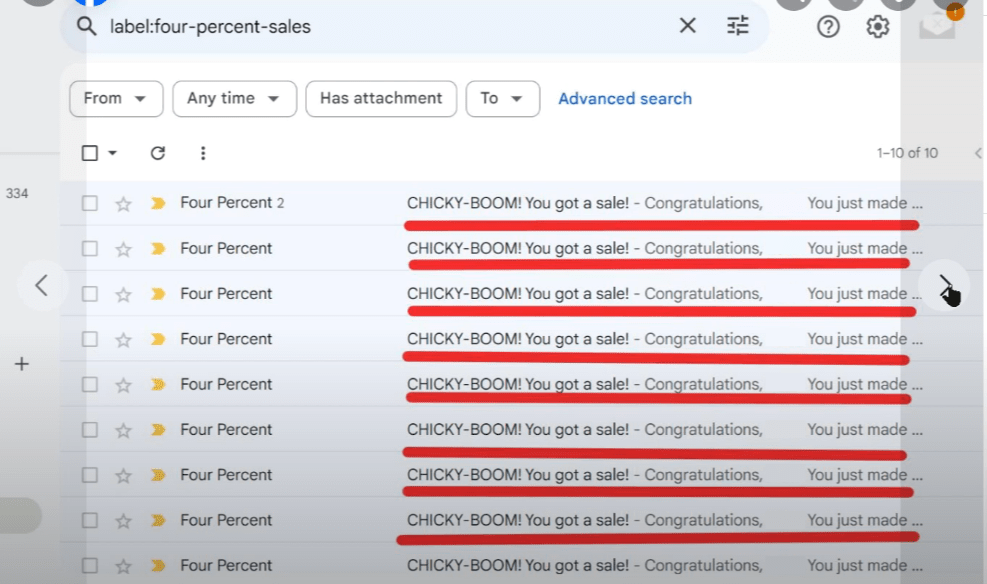Expand the select-all dropdown arrow
The width and height of the screenshot is (987, 584).
(x=113, y=153)
